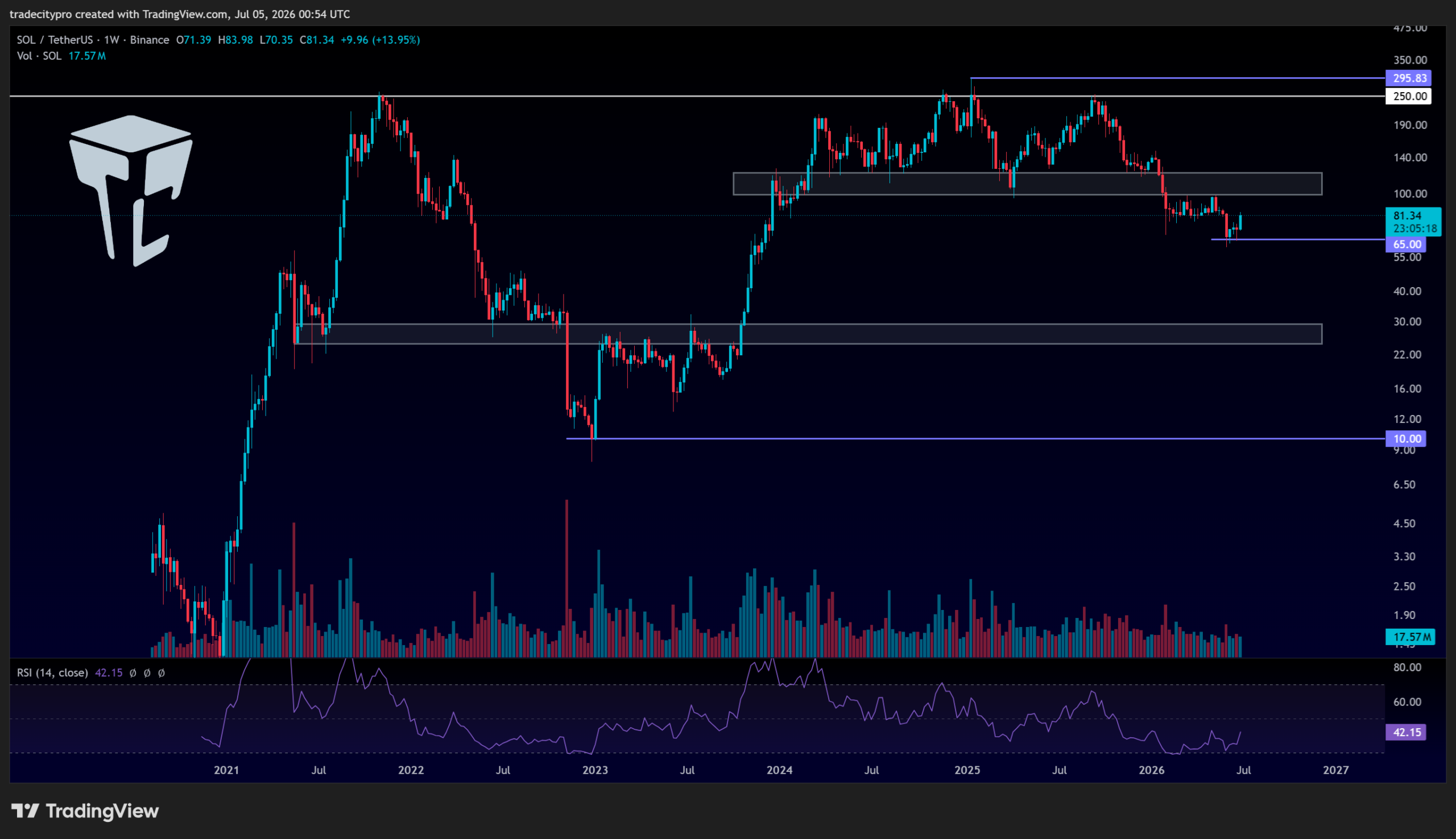Select the shaded zone rectangle below 30.00

tap(808, 334)
